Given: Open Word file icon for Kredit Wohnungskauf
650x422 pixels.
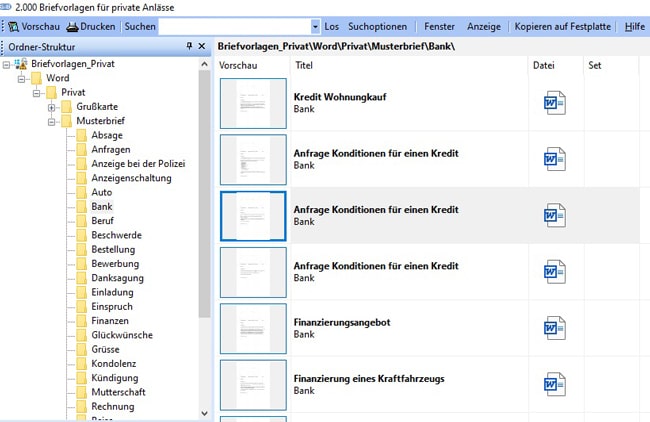Looking at the screenshot, I should tap(554, 103).
